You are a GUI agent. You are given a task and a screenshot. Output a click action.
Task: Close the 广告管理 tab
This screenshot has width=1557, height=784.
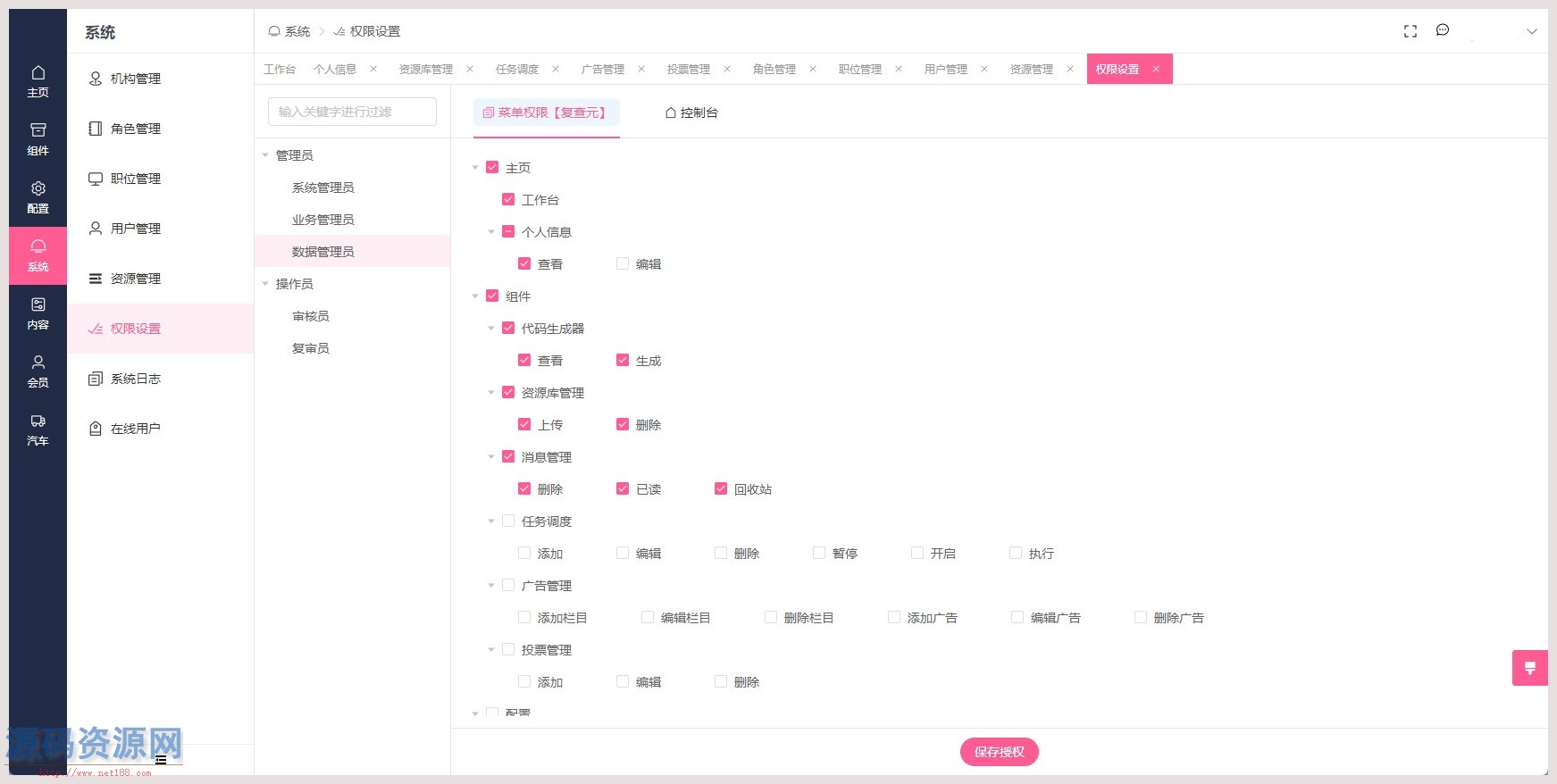(x=641, y=69)
